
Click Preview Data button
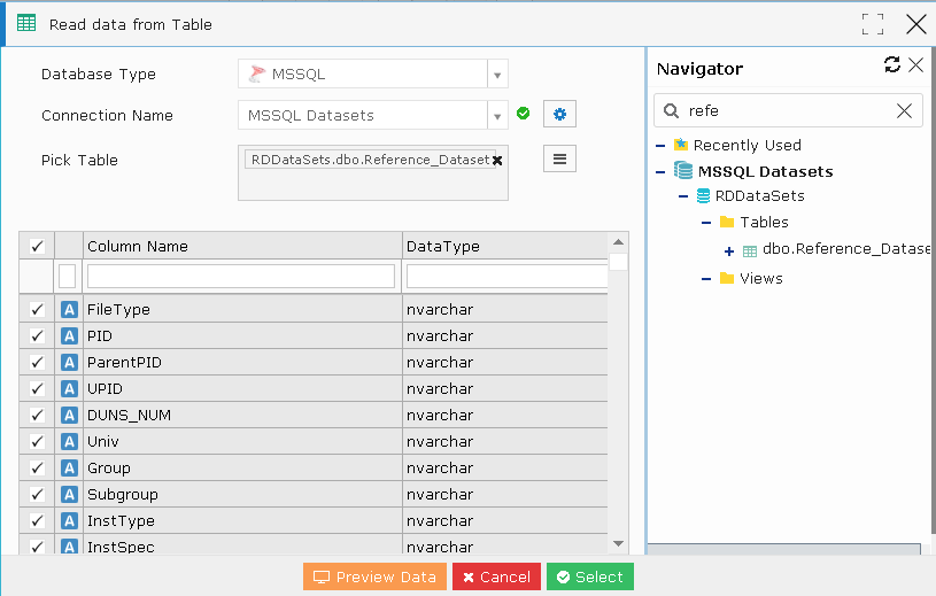pyautogui.click(x=375, y=577)
